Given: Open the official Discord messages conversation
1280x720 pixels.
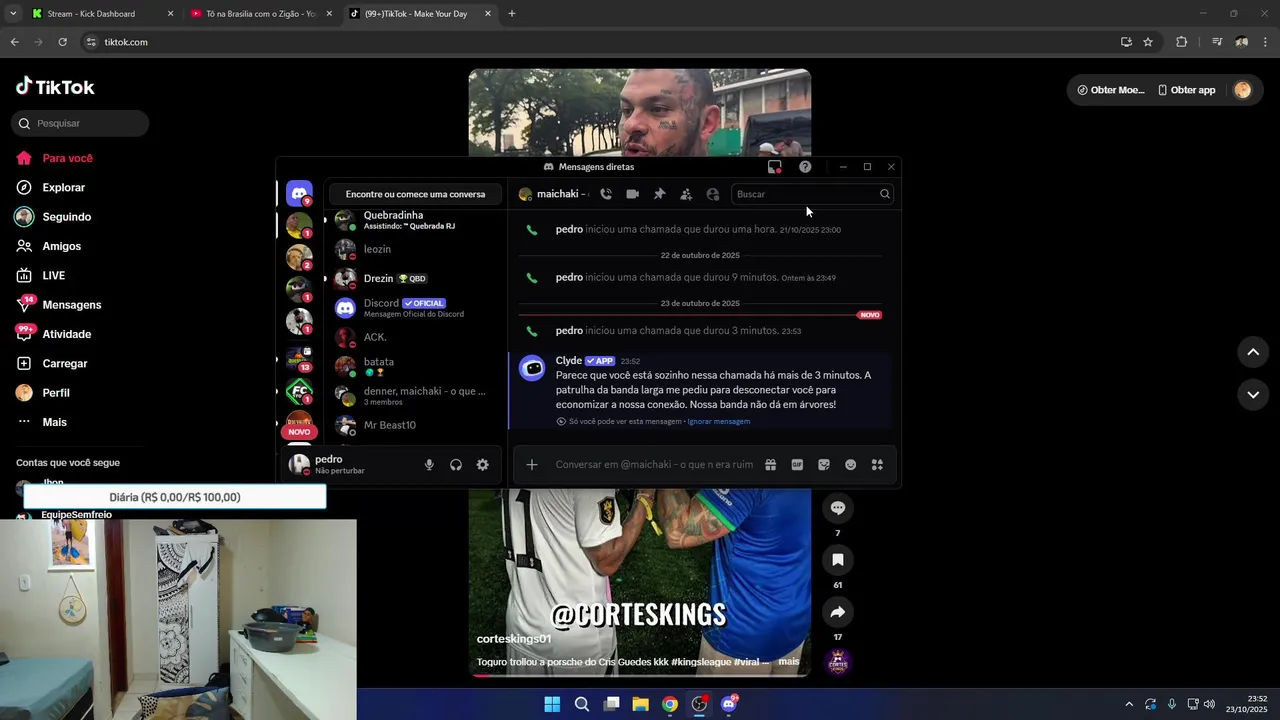Looking at the screenshot, I should coord(415,308).
